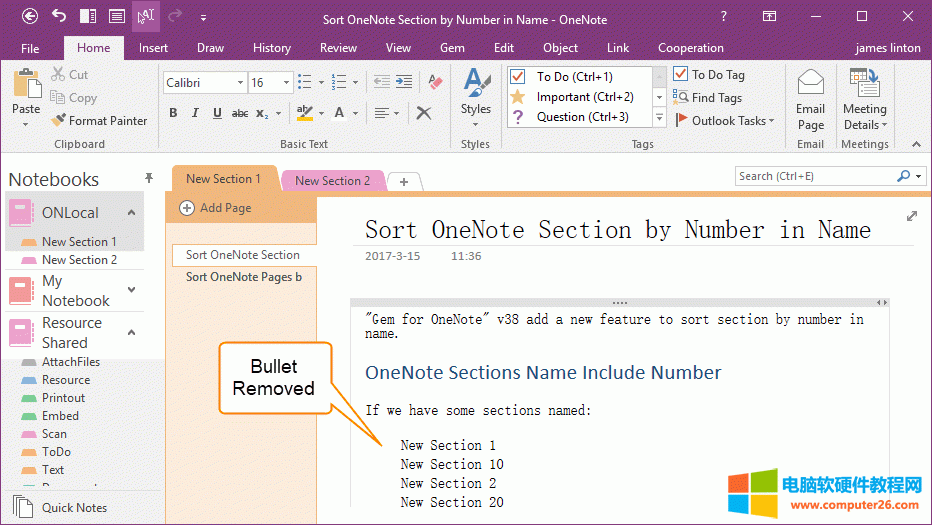
Task: Clear all formatting with the eraser icon
Action: tap(434, 82)
